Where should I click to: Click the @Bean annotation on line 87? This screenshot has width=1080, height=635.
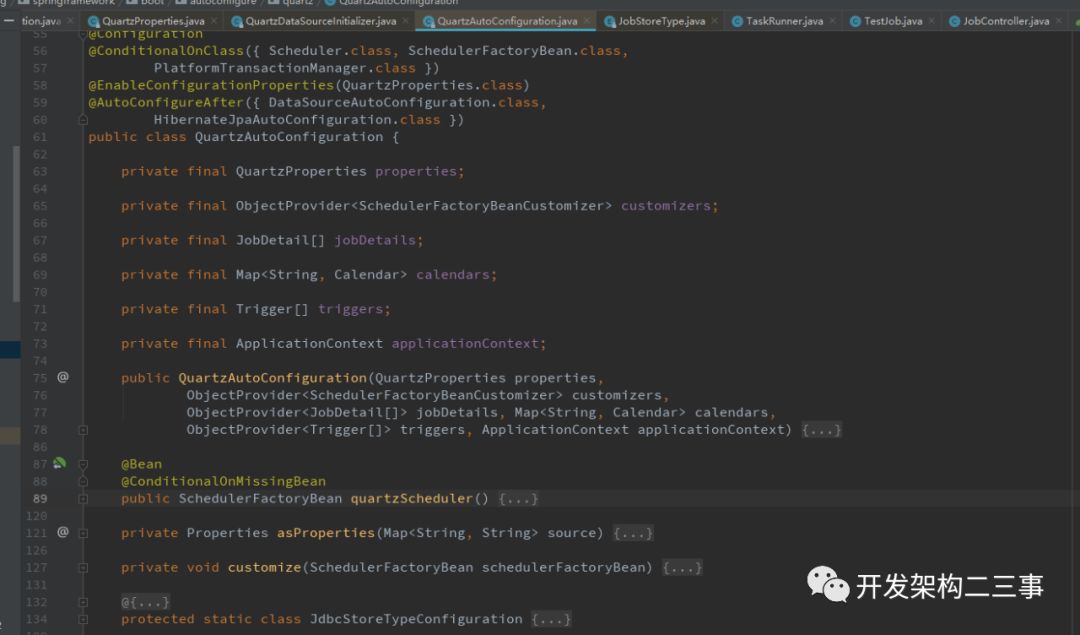point(141,464)
